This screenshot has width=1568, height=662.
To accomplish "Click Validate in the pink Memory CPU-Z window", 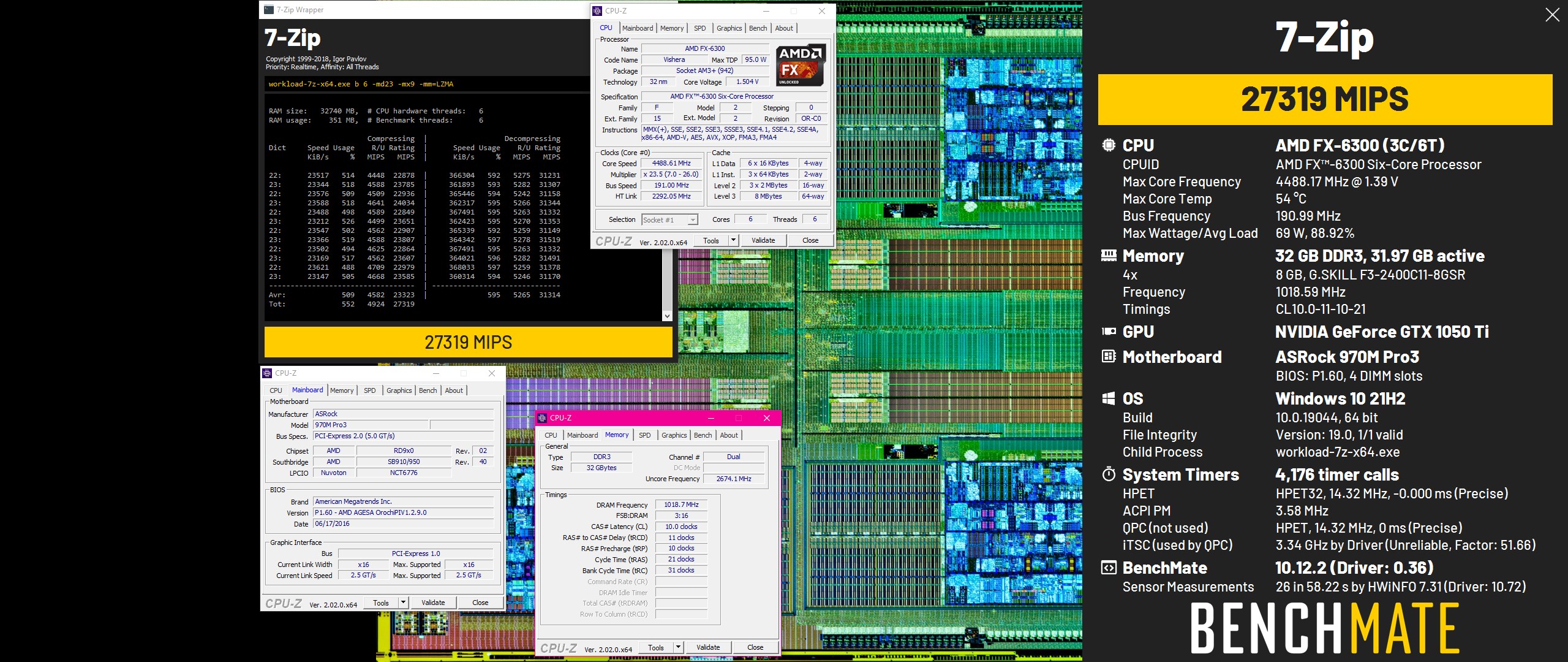I will (708, 647).
